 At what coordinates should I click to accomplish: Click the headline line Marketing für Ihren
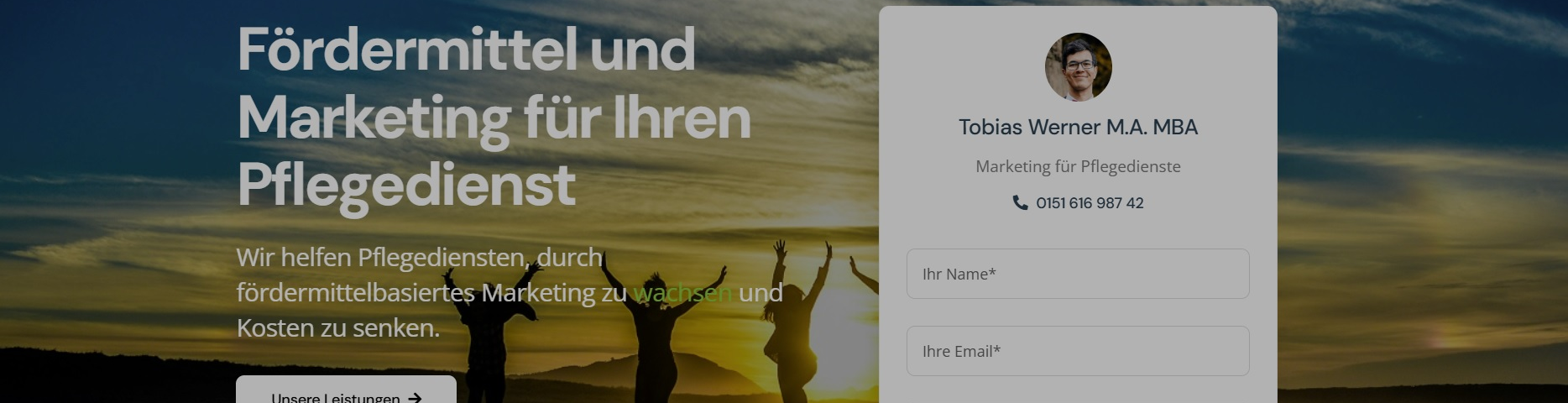[494, 118]
